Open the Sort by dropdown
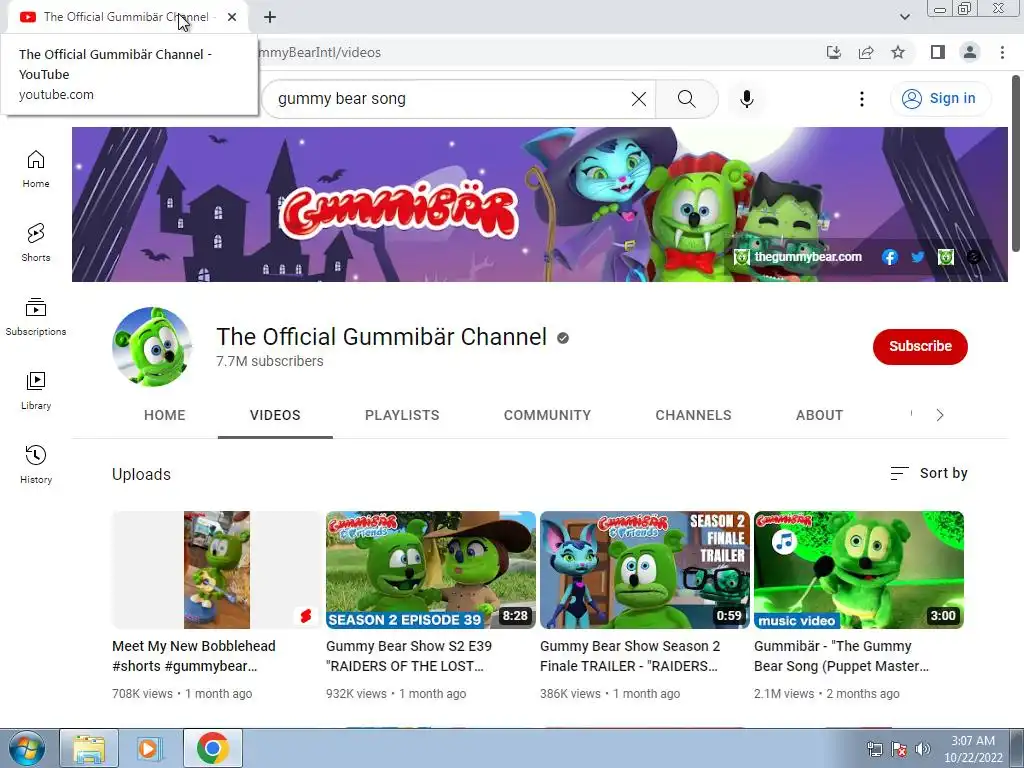The height and width of the screenshot is (768, 1024). click(929, 473)
